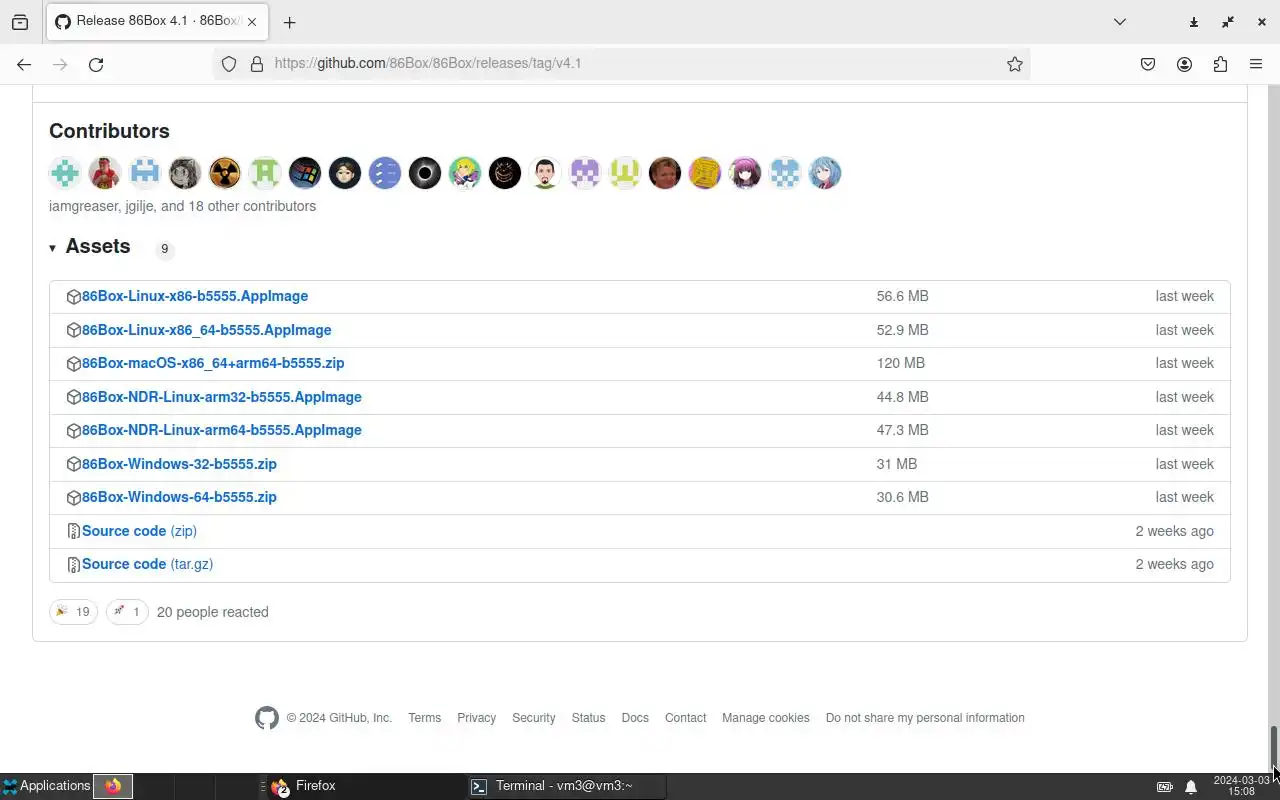Click the party popper reaction with 19
Viewport: 1280px width, 800px height.
coord(73,612)
